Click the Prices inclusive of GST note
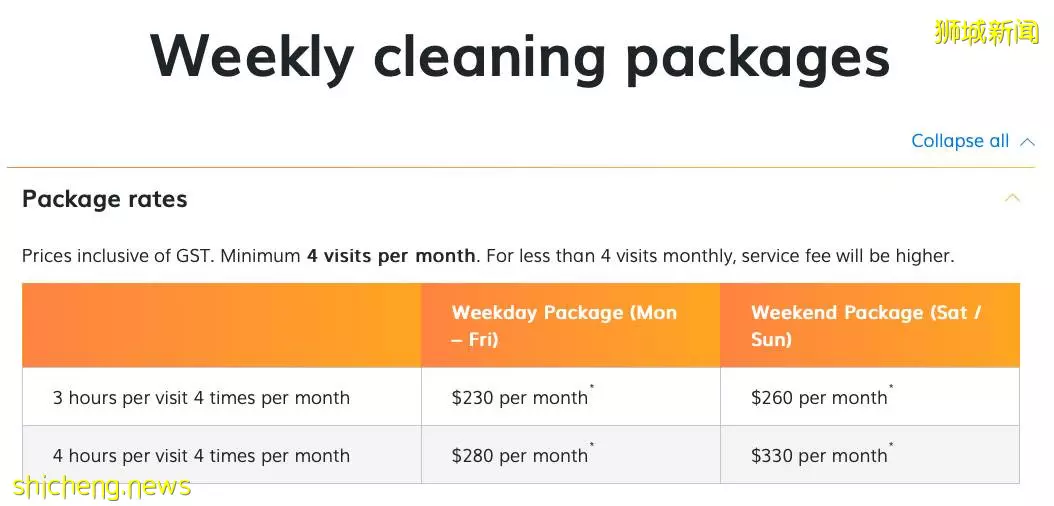The width and height of the screenshot is (1054, 506). [x=488, y=256]
